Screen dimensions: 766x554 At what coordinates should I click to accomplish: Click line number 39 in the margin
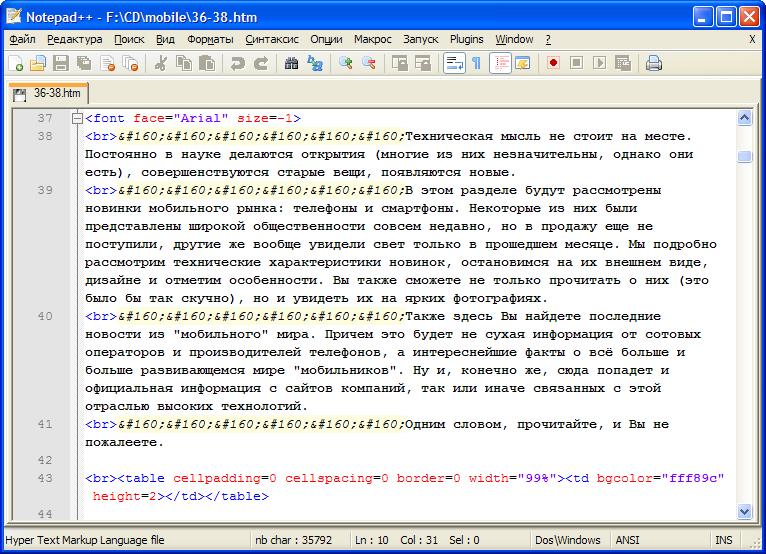[x=45, y=190]
